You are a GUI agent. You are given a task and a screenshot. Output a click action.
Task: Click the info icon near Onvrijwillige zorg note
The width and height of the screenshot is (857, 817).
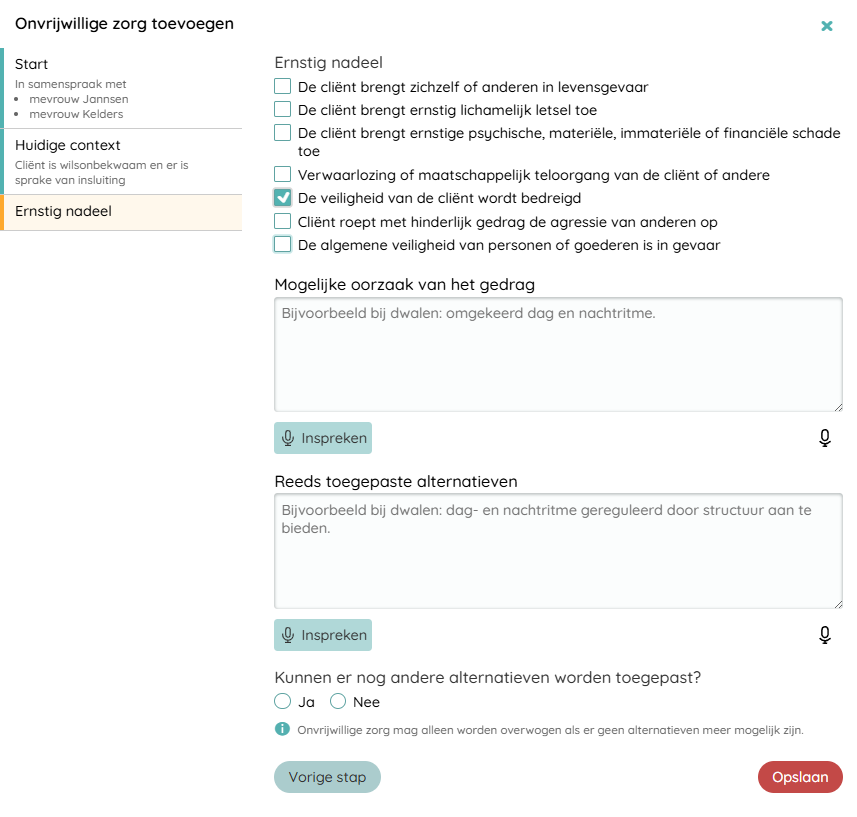[x=282, y=729]
